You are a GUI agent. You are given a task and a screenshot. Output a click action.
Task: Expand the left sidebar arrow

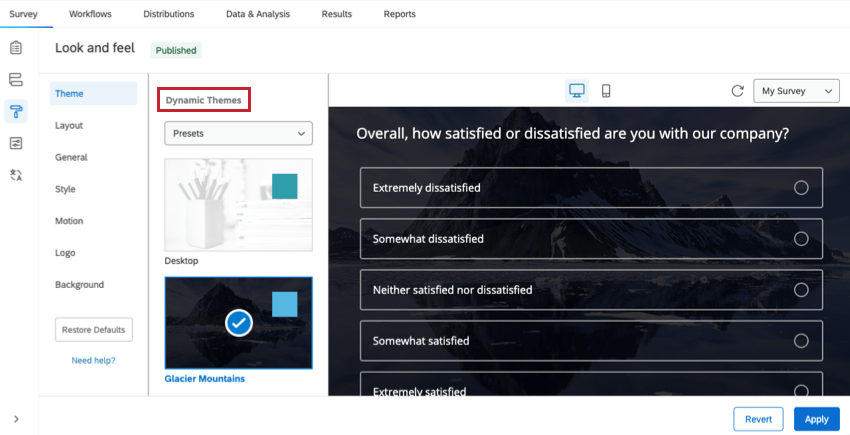(16, 419)
